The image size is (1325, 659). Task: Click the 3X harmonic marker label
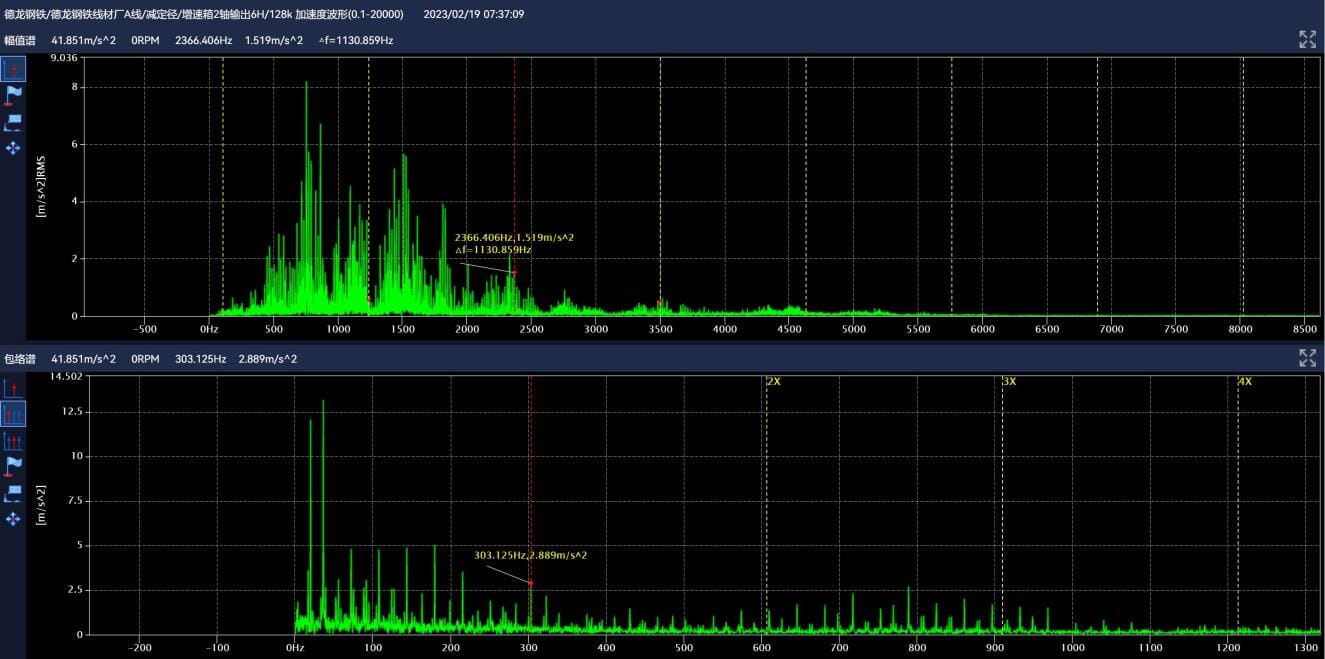(x=1009, y=382)
